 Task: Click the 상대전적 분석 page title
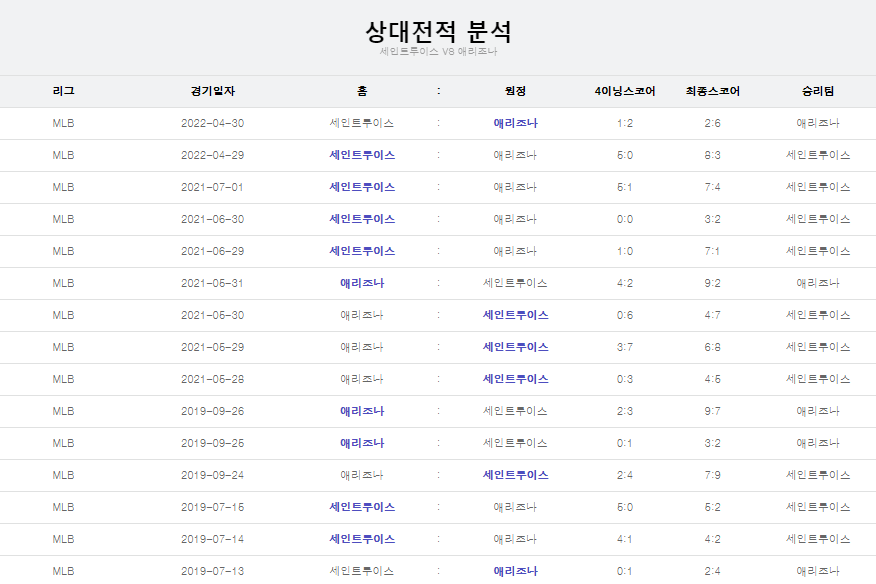click(438, 31)
